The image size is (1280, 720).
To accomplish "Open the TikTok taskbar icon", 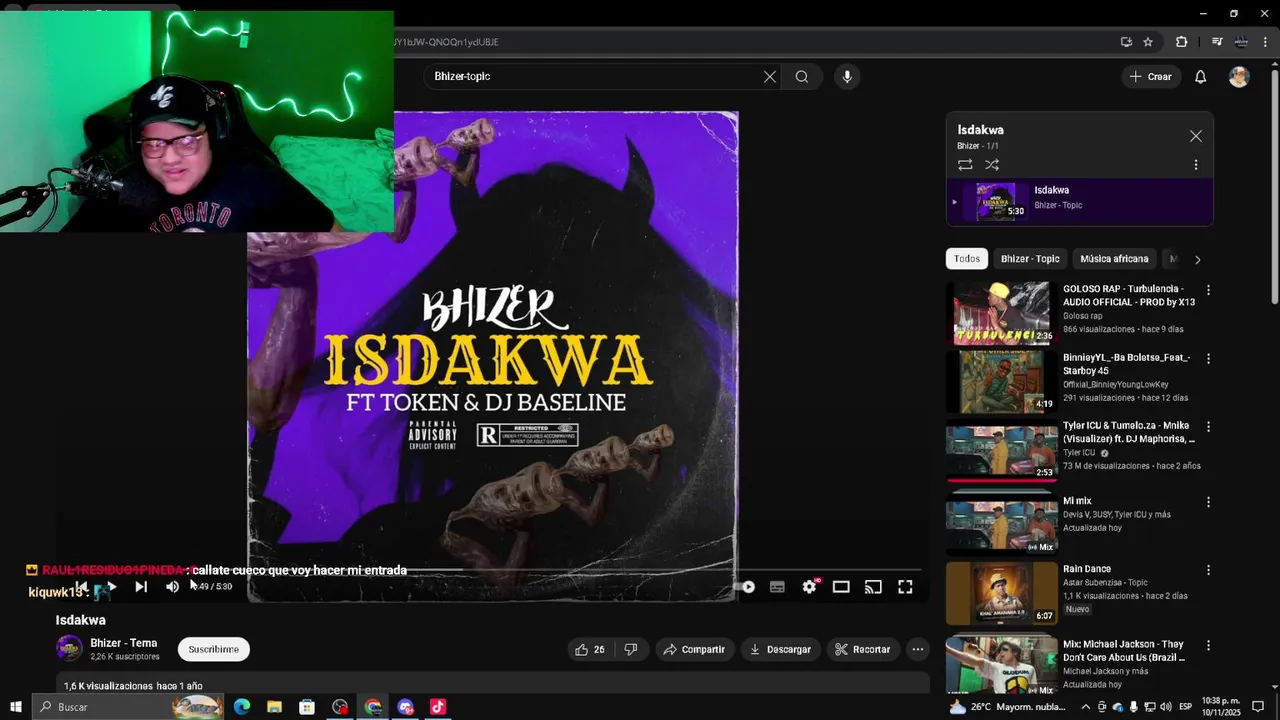I will point(438,707).
